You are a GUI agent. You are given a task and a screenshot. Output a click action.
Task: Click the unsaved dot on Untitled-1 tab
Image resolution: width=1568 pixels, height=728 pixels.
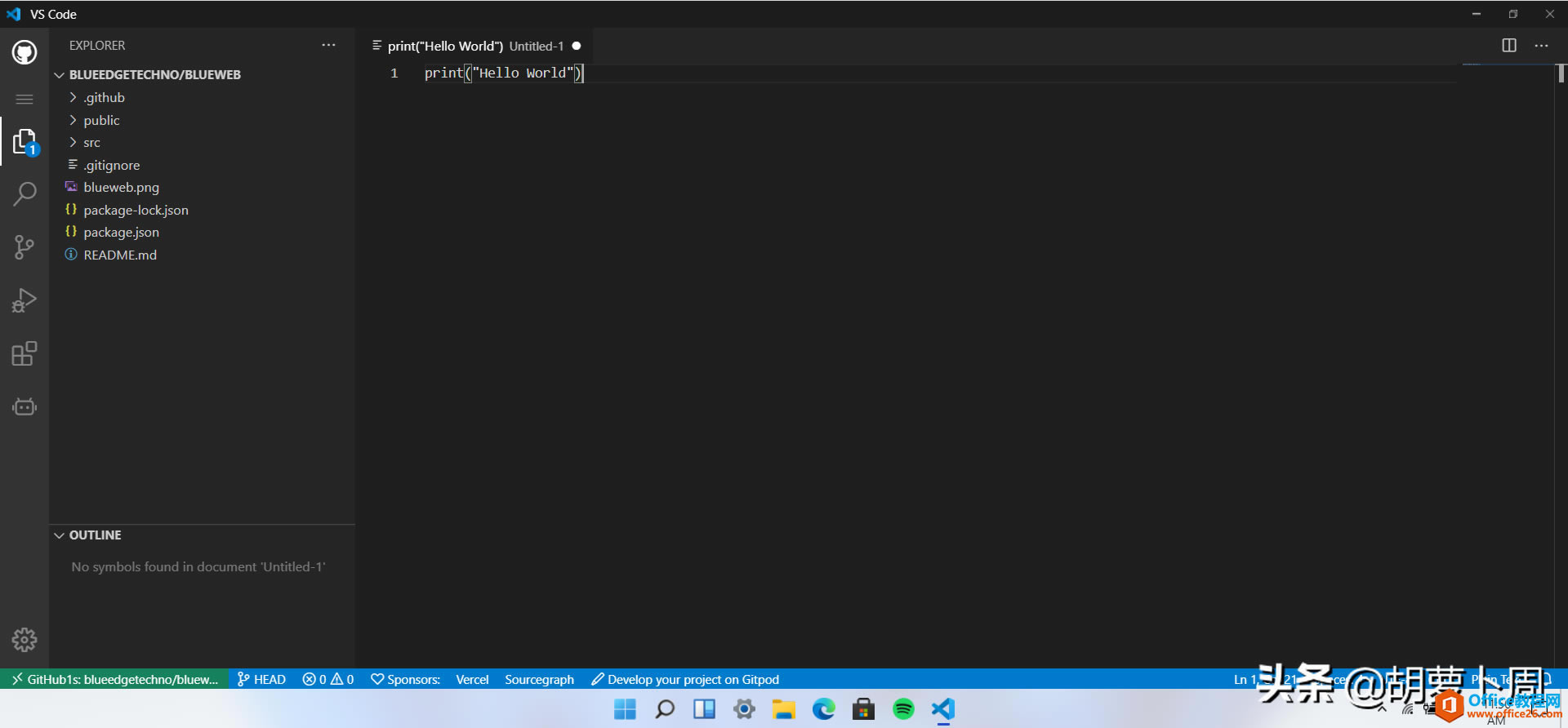(577, 46)
